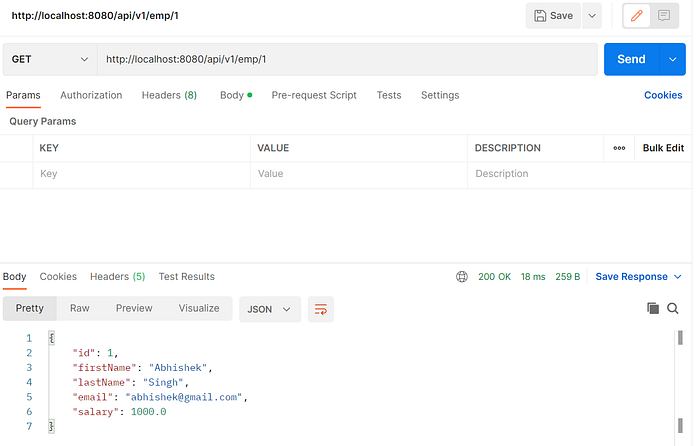700x446 pixels.
Task: Switch to the Authorization tab
Action: coord(91,95)
